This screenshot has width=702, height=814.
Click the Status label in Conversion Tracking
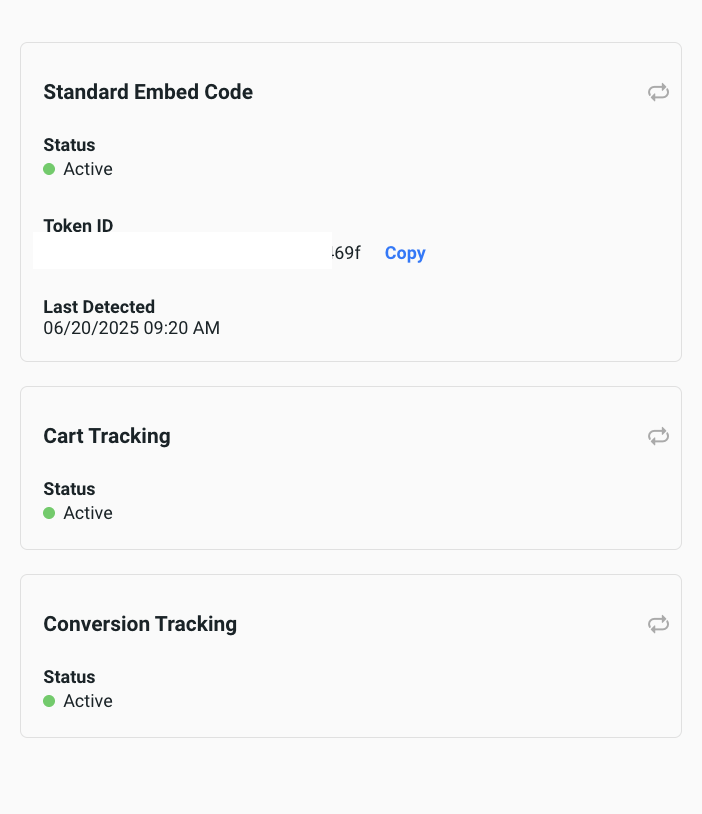69,677
